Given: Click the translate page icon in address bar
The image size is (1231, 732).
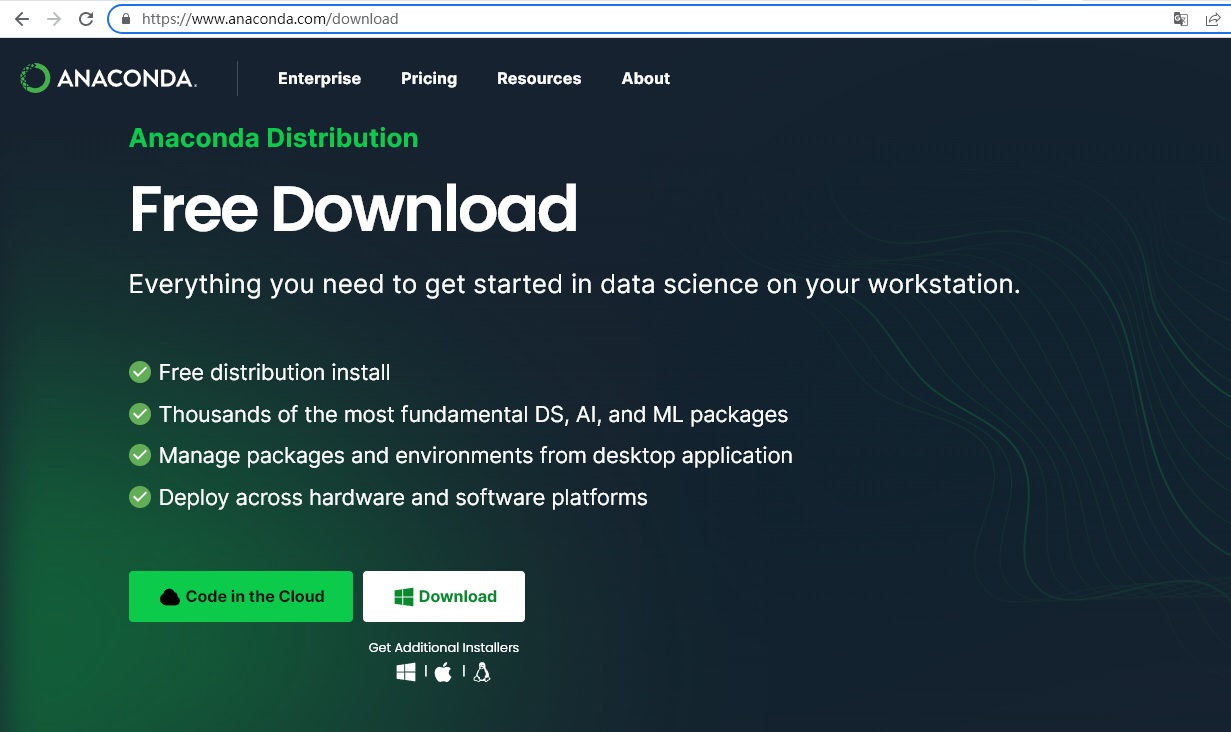Looking at the screenshot, I should (x=1181, y=19).
